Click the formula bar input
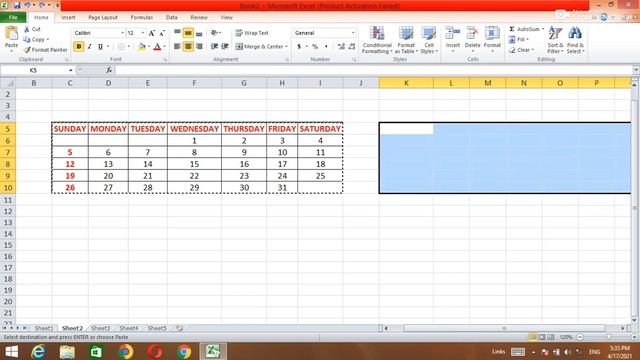This screenshot has width=640, height=360. (373, 70)
